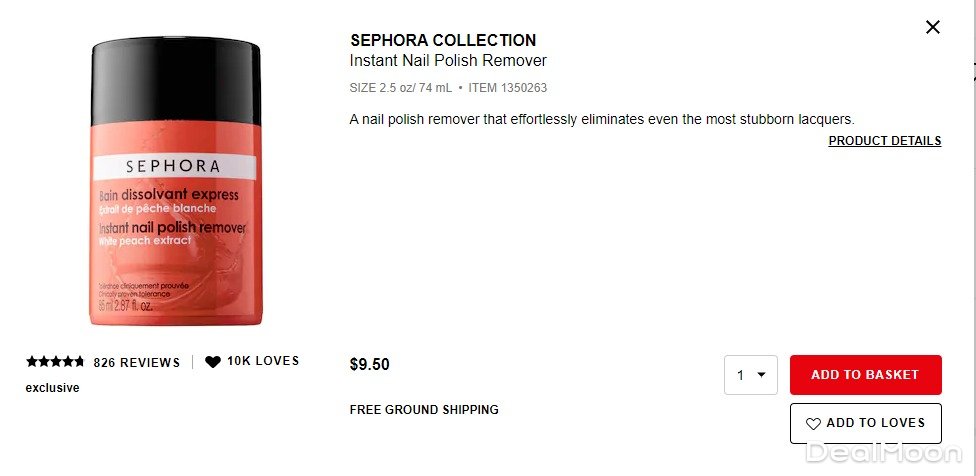This screenshot has height=476, width=976.
Task: Click the Sephora label on the bottle
Action: click(x=173, y=167)
